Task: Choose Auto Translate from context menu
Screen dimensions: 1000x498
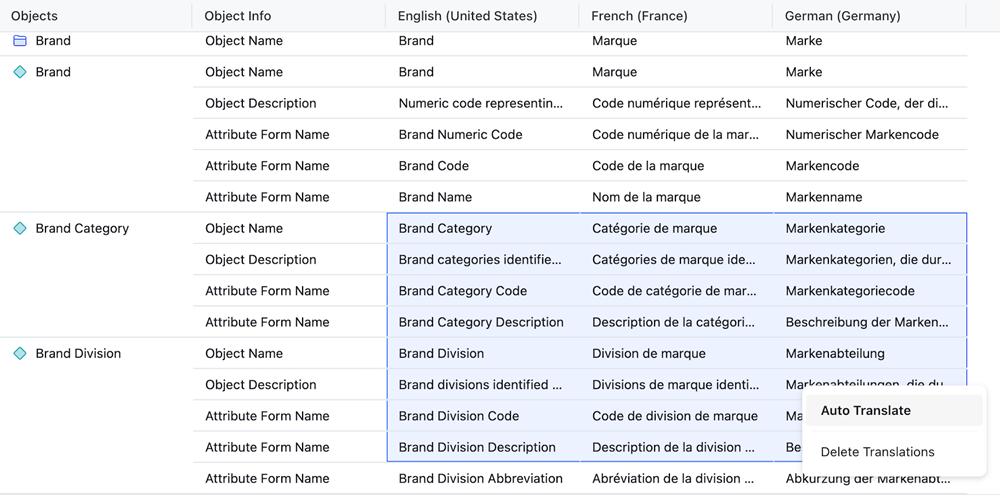Action: point(865,410)
